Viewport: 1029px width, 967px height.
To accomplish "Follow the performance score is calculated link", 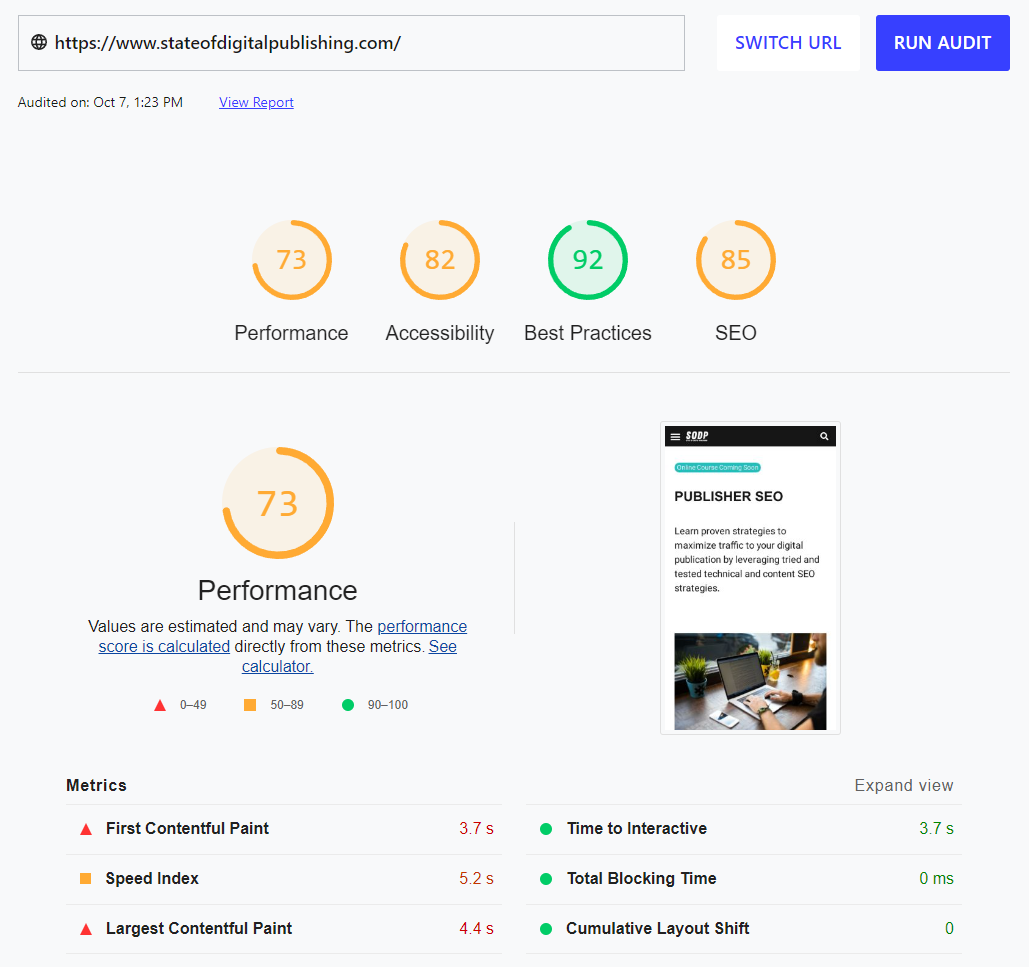I will coord(164,647).
